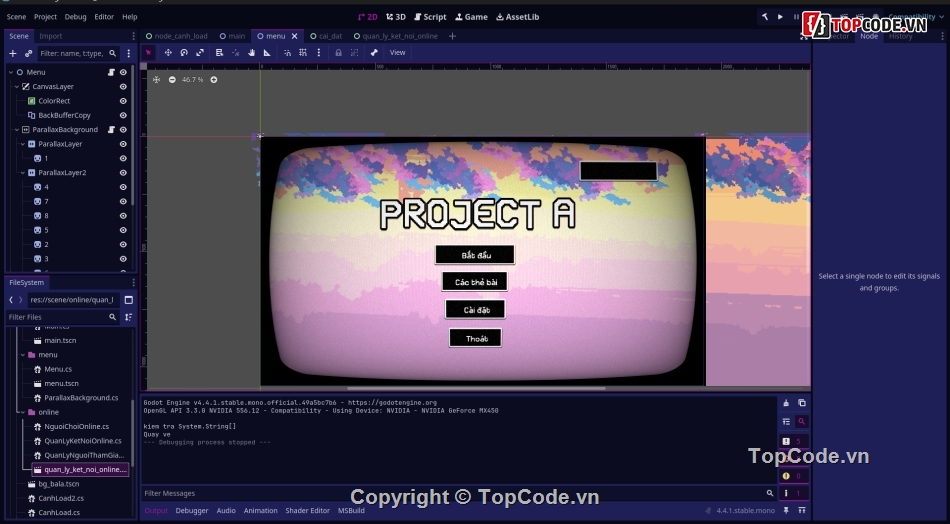Switch to the 3D workspace

396,17
